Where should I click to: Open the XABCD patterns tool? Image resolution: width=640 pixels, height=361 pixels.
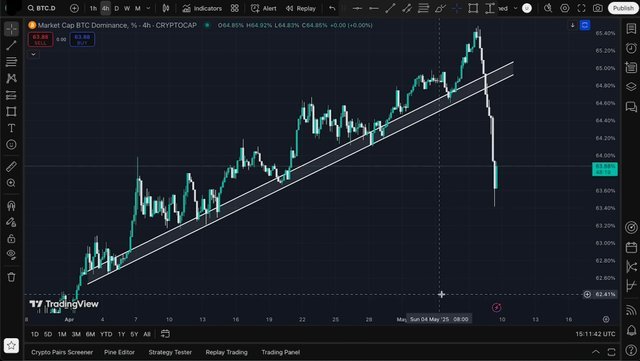coord(11,78)
